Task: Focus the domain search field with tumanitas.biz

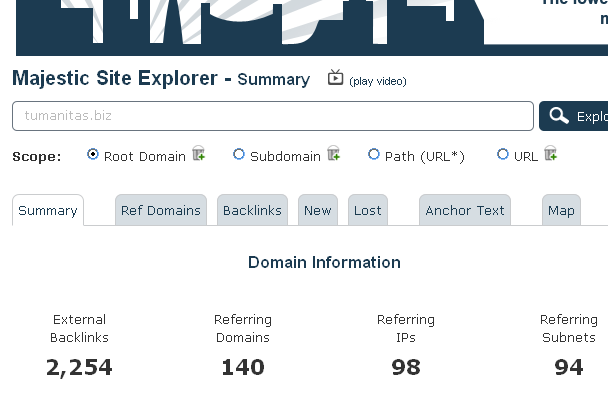Action: click(x=272, y=116)
